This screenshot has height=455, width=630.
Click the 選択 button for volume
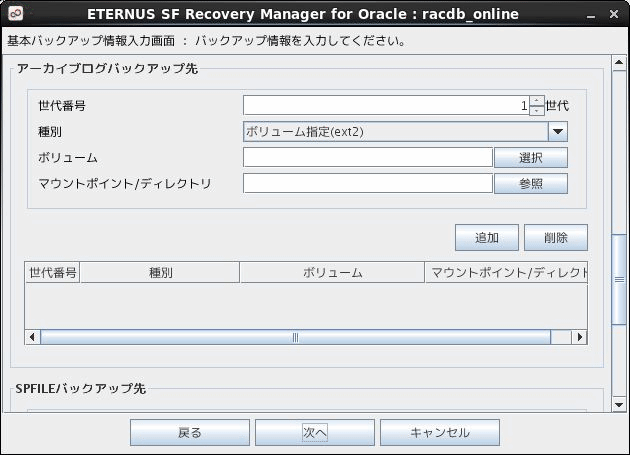click(531, 158)
